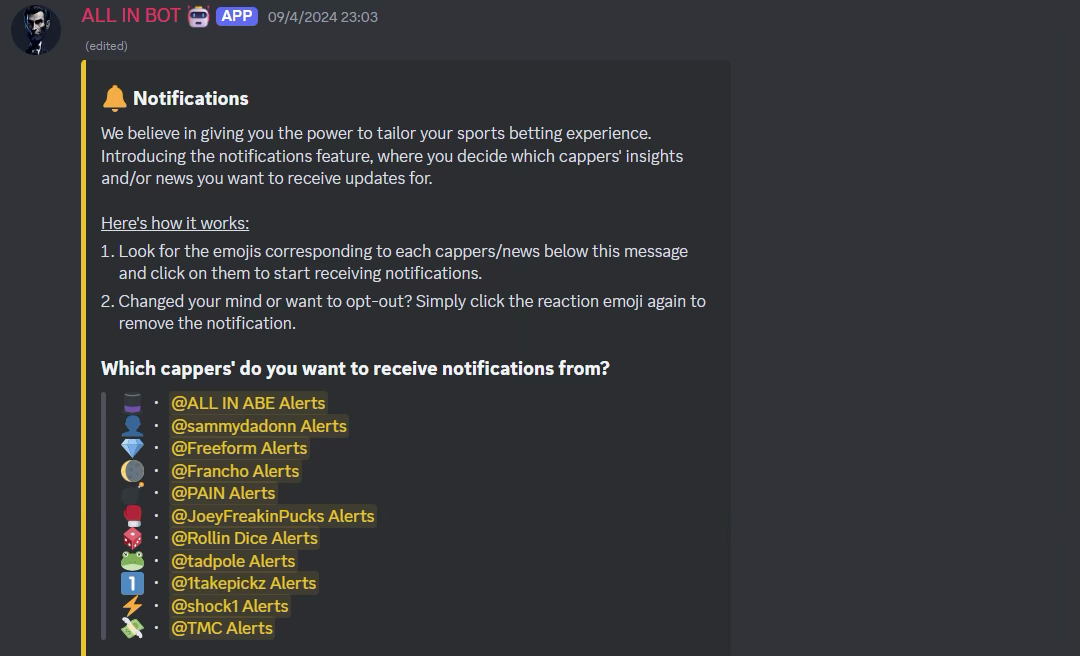Select the diamond emoji next to Freeform Alerts
1080x656 pixels.
point(133,448)
